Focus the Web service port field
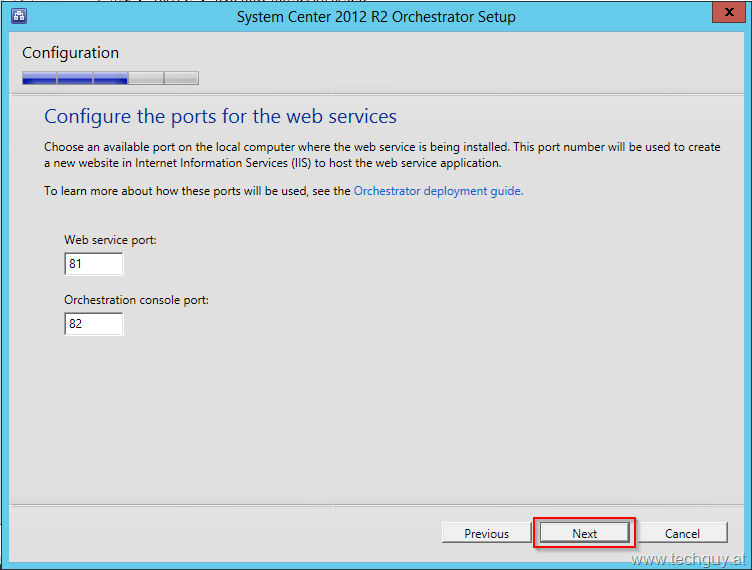752x570 pixels. pyautogui.click(x=94, y=264)
